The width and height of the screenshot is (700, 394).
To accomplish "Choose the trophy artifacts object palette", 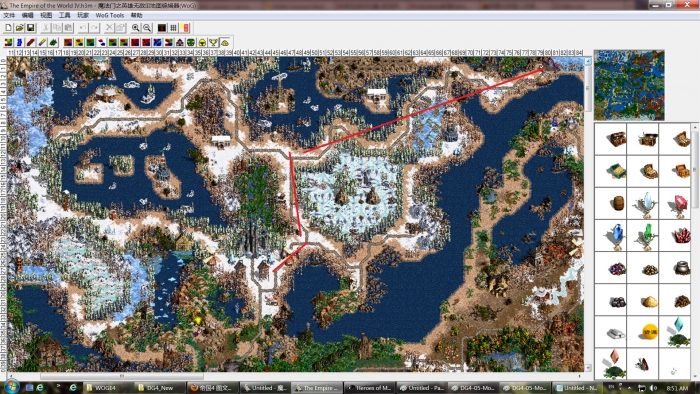I will click(213, 42).
